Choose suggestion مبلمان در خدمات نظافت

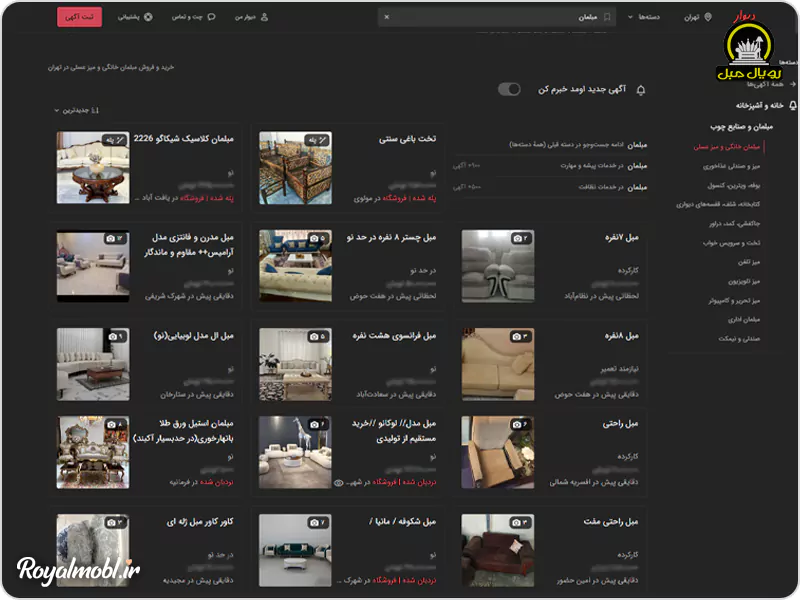click(550, 187)
